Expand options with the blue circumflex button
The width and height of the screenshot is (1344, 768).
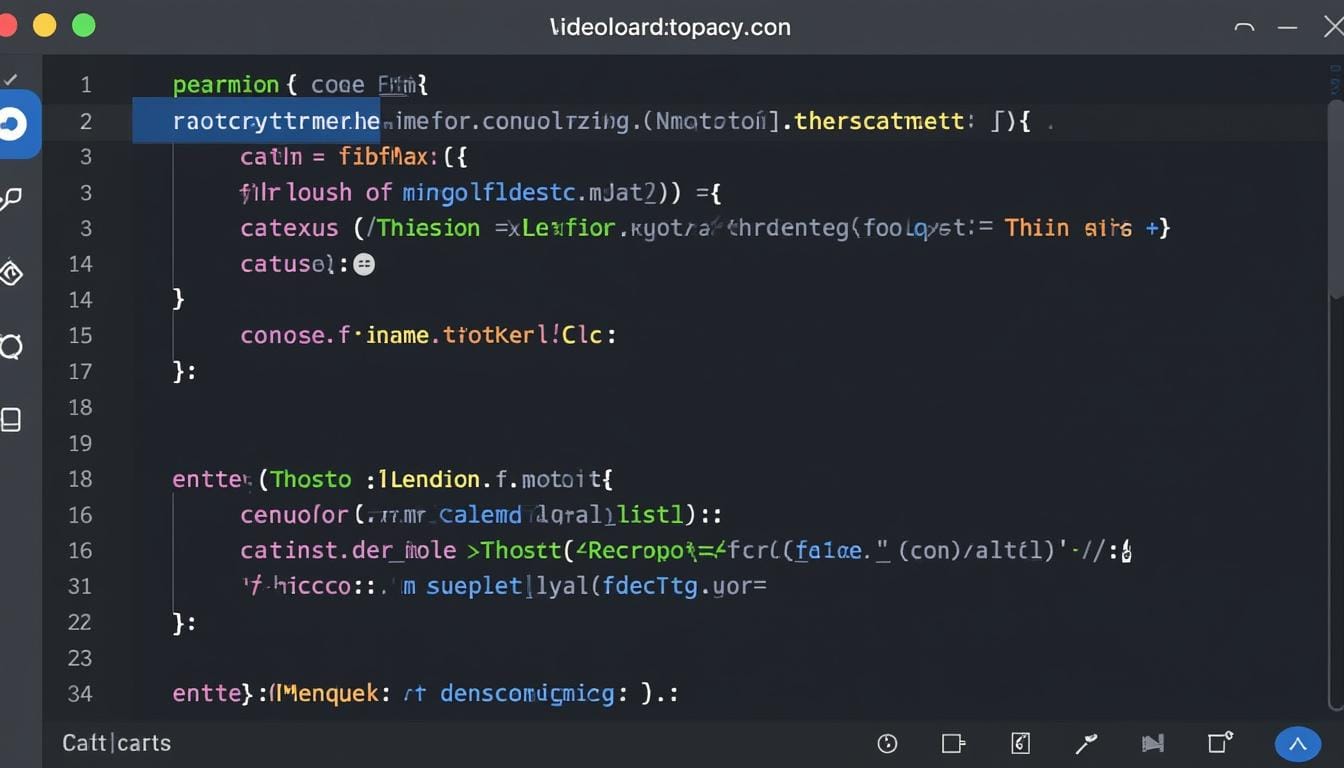pyautogui.click(x=1297, y=744)
